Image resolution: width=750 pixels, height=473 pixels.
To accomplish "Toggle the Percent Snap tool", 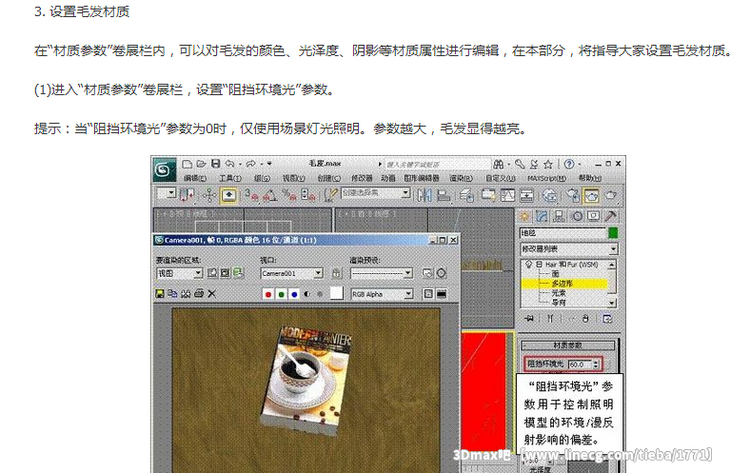I will click(289, 195).
